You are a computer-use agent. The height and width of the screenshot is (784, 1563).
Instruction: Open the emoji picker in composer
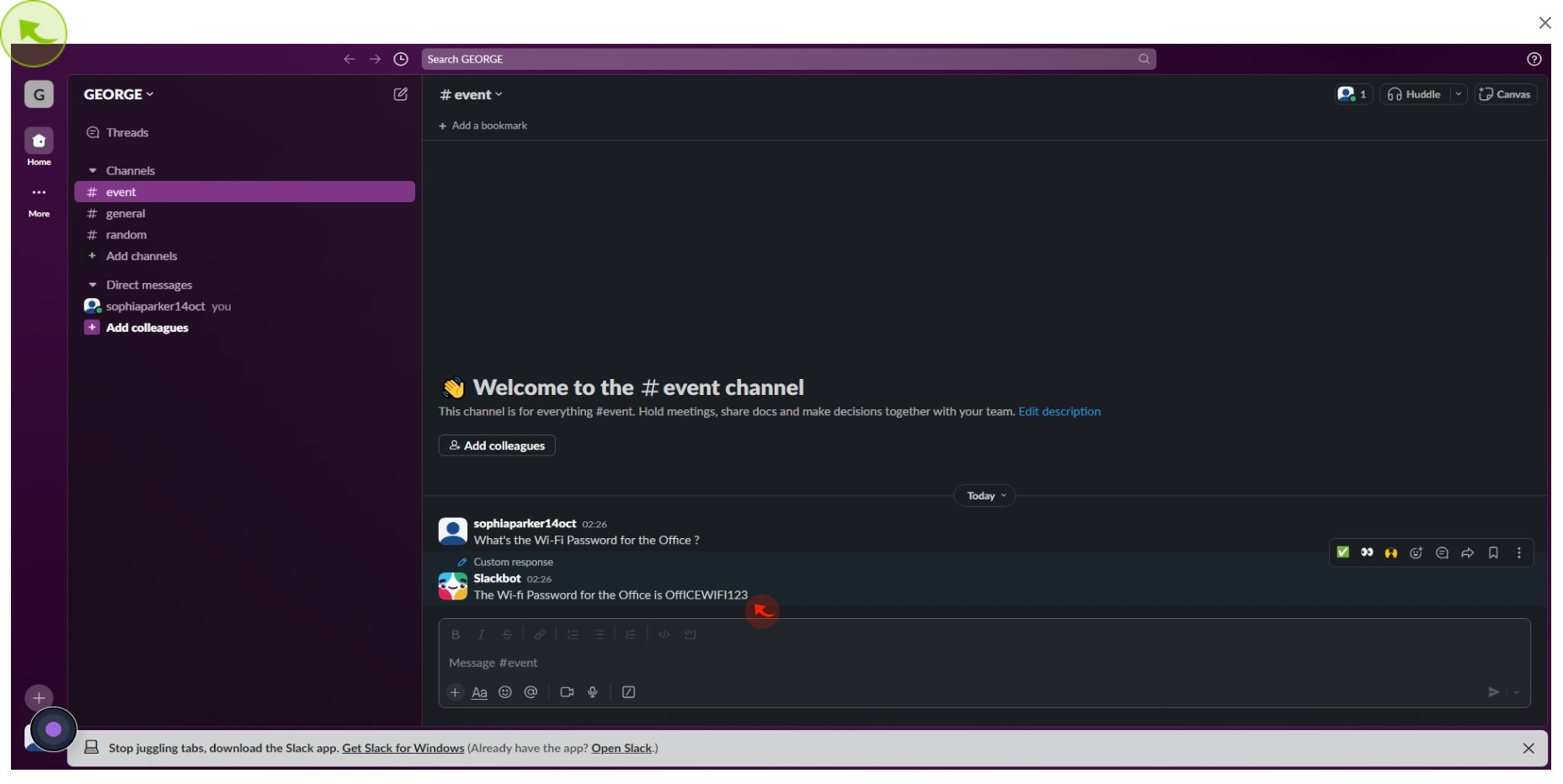click(x=505, y=692)
